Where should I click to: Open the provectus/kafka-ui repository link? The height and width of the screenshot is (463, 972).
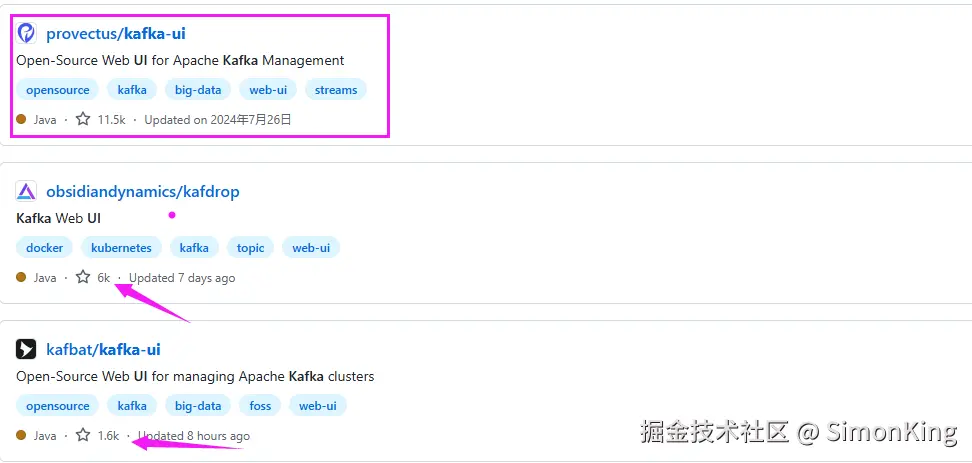click(116, 34)
